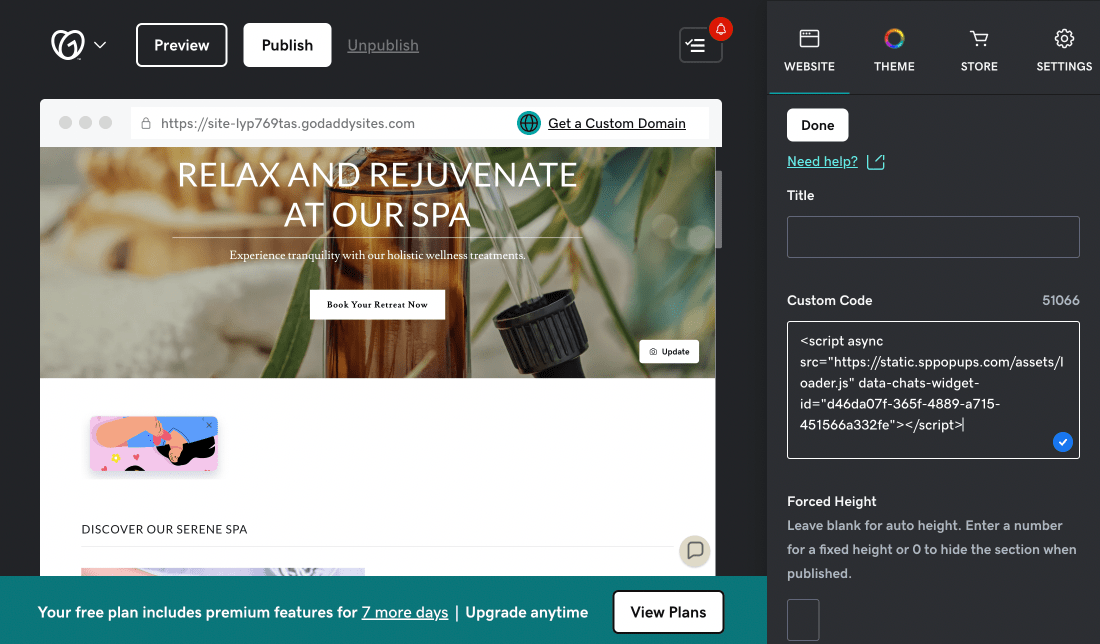Click the Title input field

(x=933, y=237)
